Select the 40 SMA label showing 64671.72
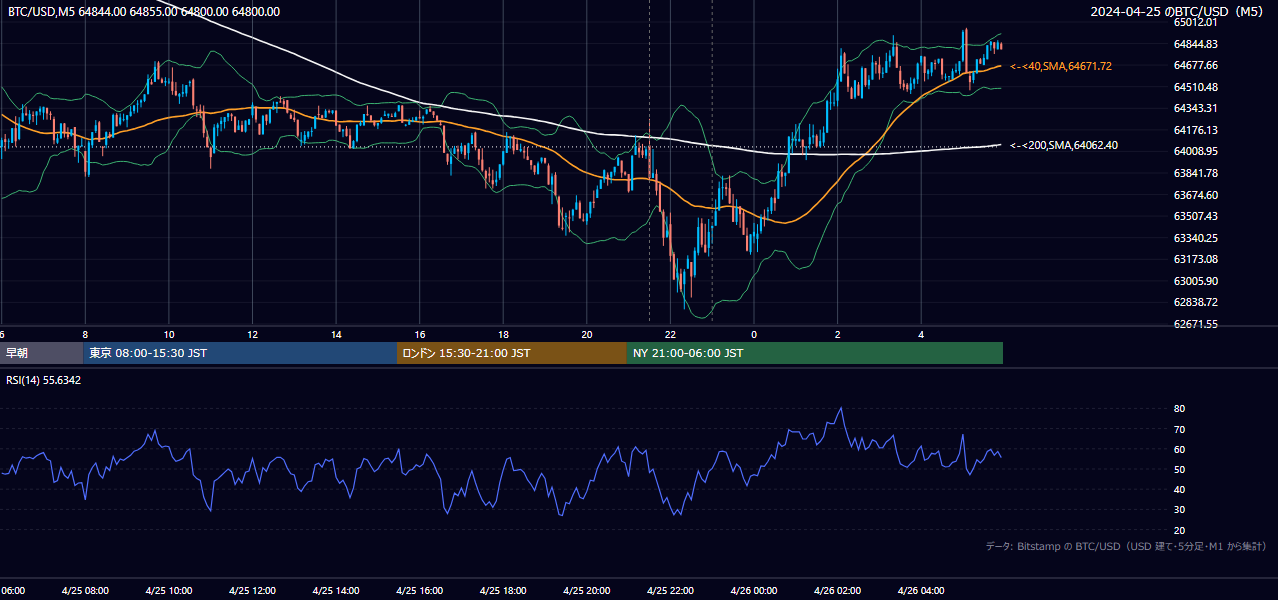Screen dimensions: 1278x600 tap(1061, 66)
